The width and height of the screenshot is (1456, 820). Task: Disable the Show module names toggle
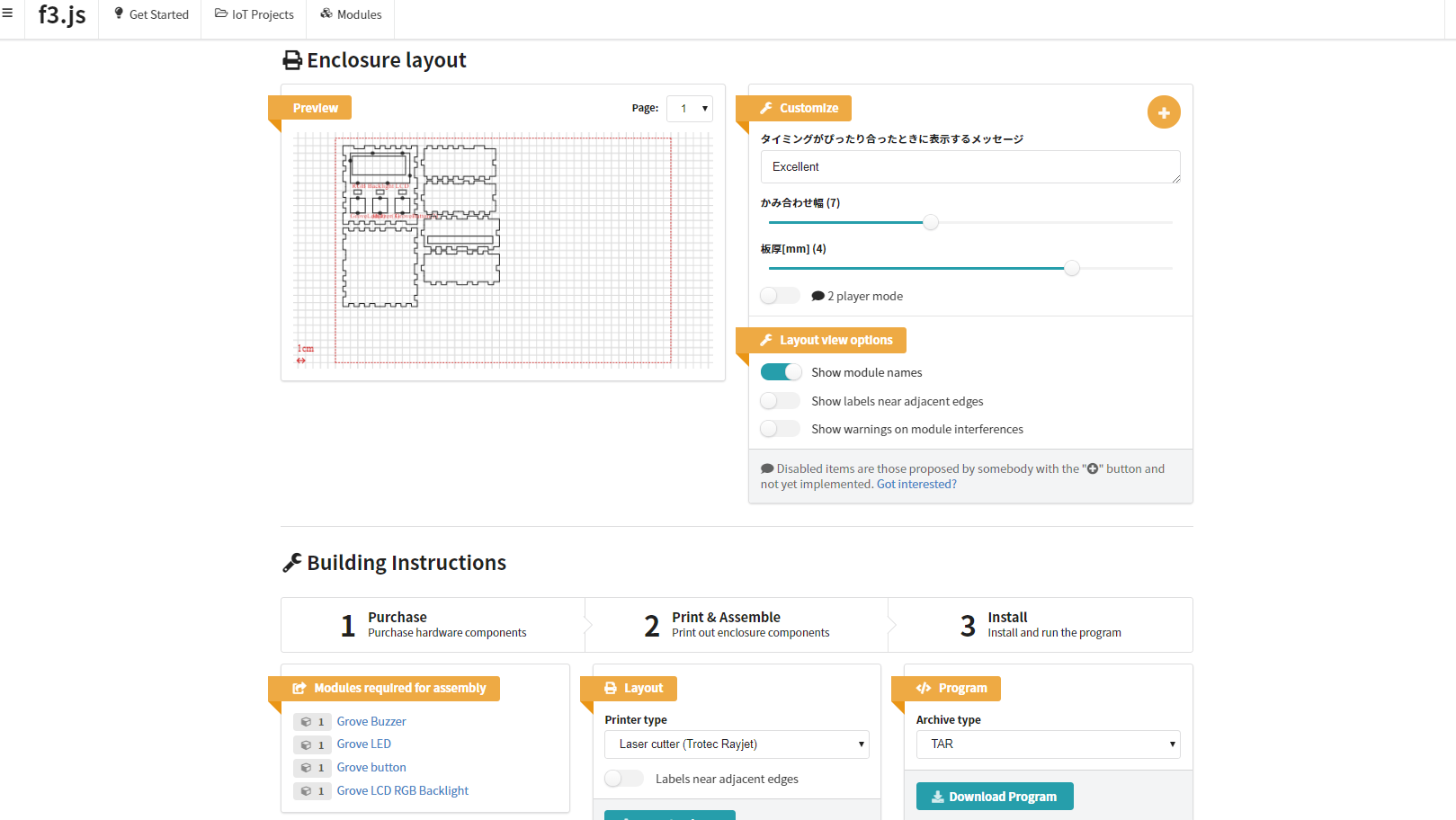tap(780, 372)
